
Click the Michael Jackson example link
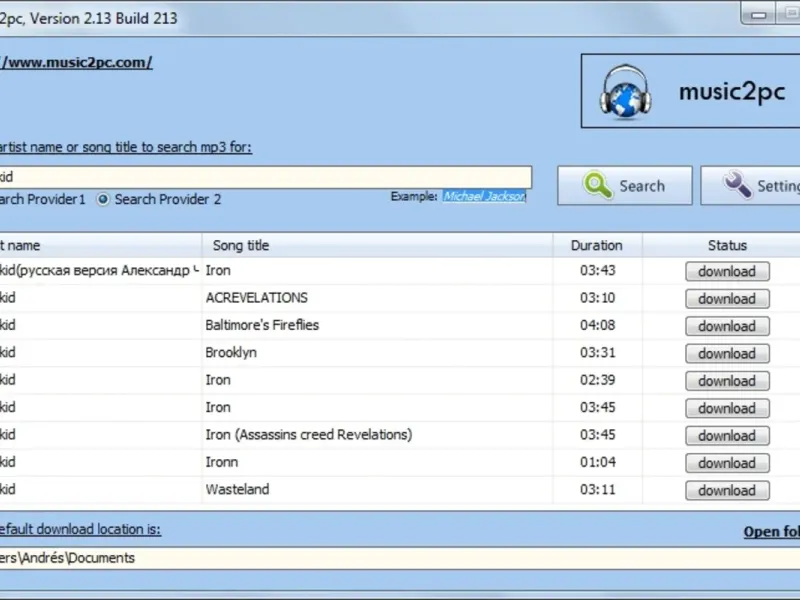[x=484, y=196]
